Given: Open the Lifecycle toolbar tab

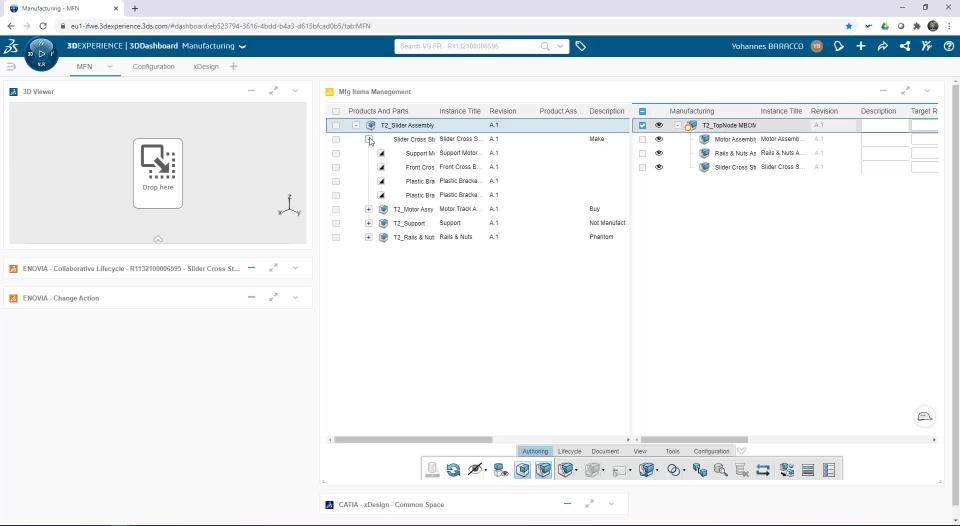Looking at the screenshot, I should (569, 451).
